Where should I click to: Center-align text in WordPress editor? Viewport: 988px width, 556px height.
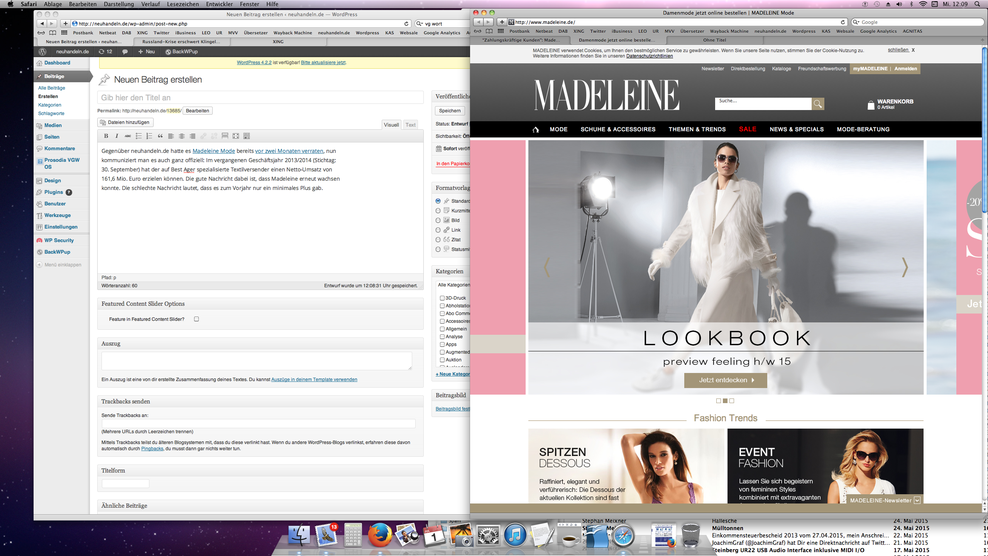pyautogui.click(x=181, y=136)
